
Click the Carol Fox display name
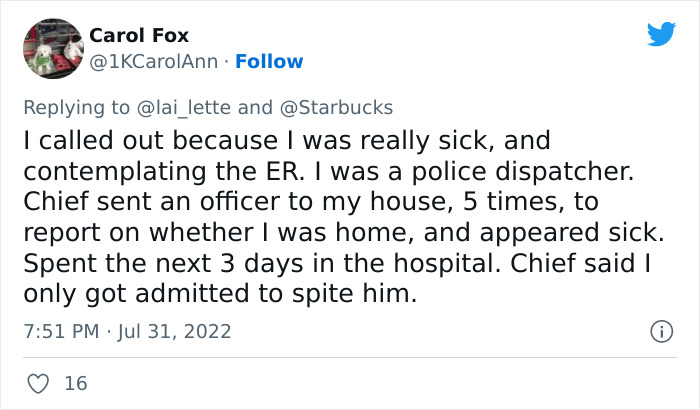139,36
